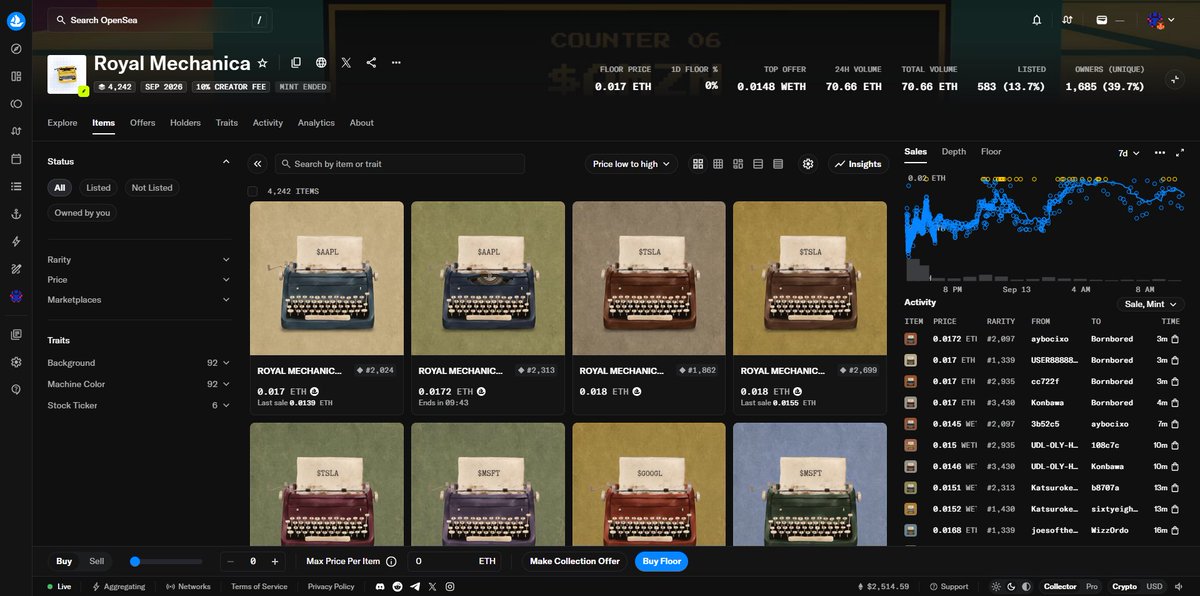Open the Insights button
Viewport: 1200px width, 596px height.
(x=858, y=164)
